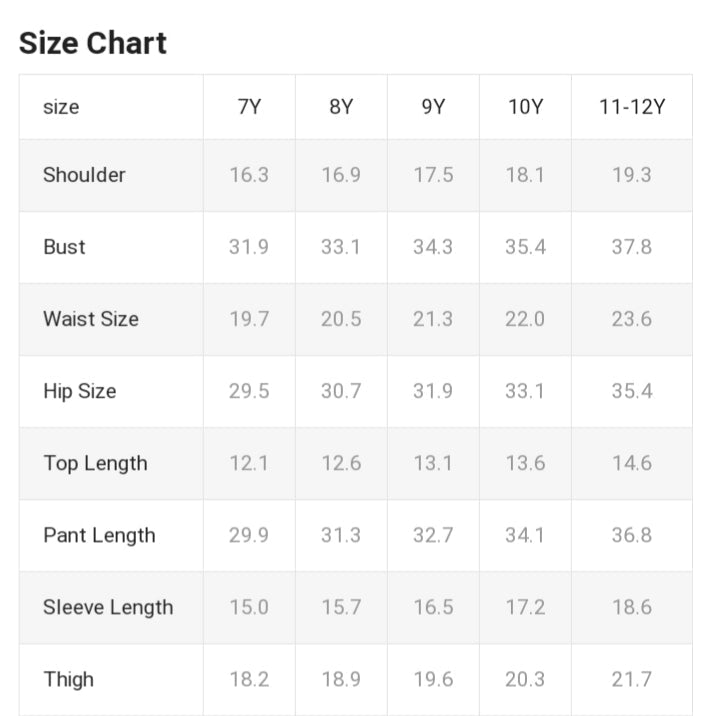716x716 pixels.
Task: Click Thigh value 21.7 for 11-12Y
Action: coord(632,679)
